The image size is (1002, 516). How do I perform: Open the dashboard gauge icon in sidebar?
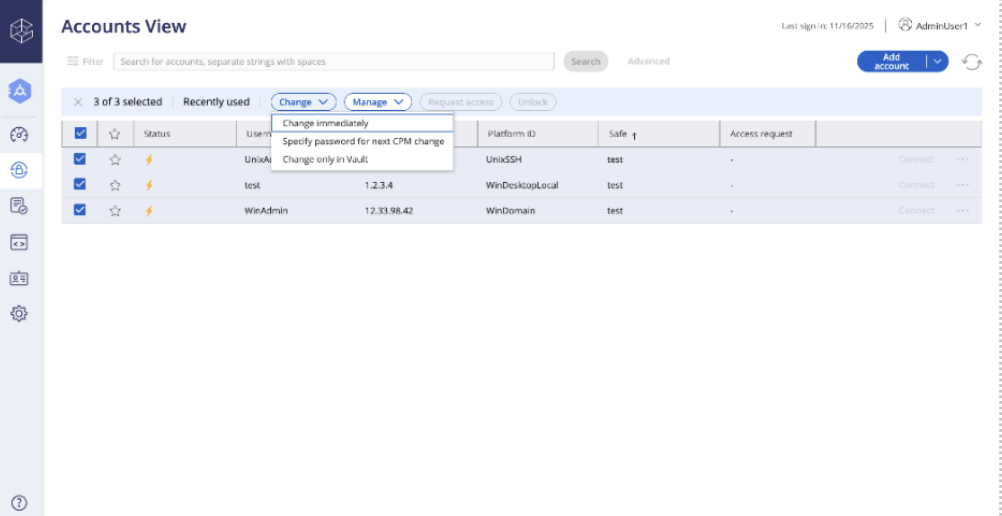[19, 135]
